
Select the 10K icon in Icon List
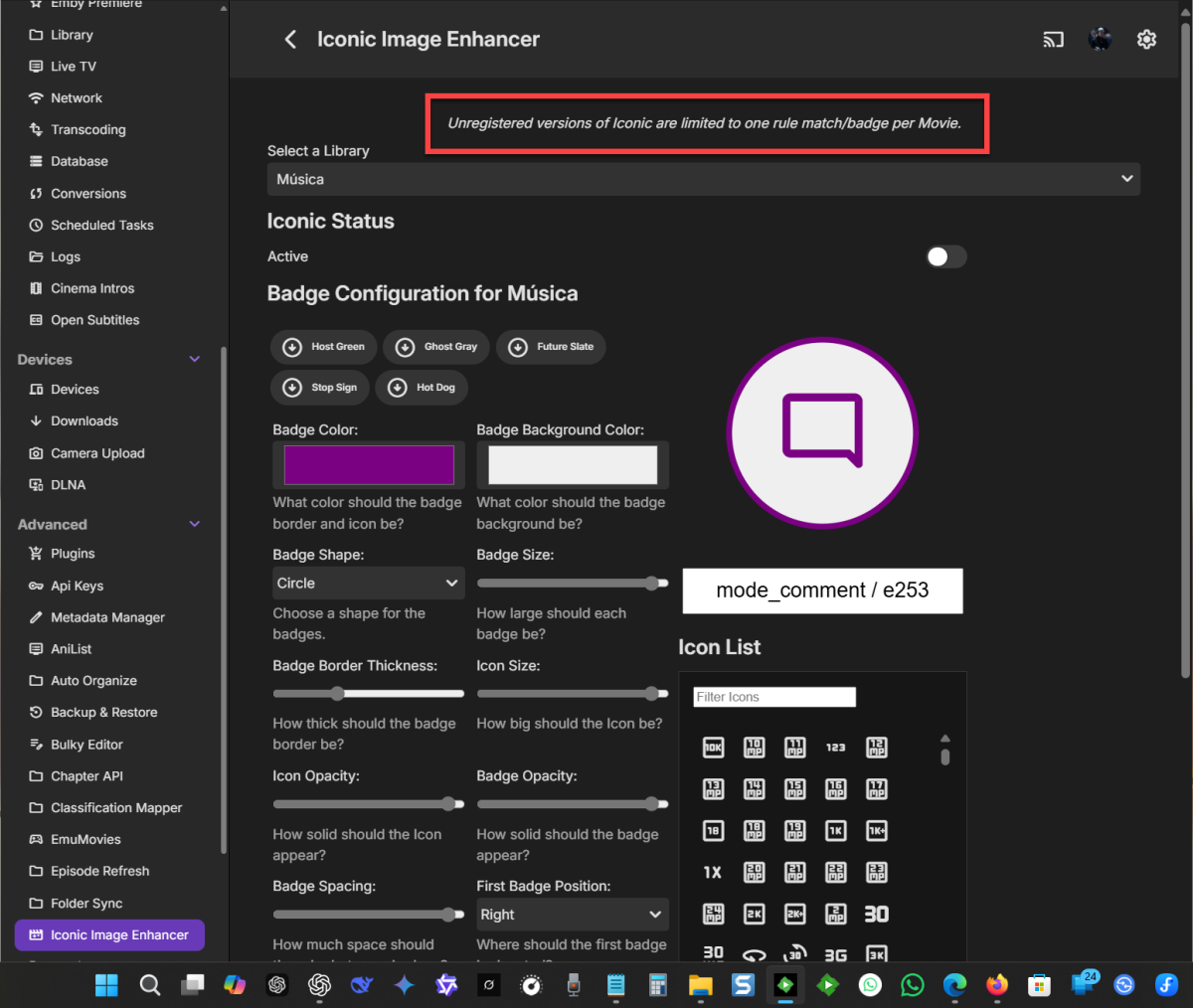pos(713,748)
